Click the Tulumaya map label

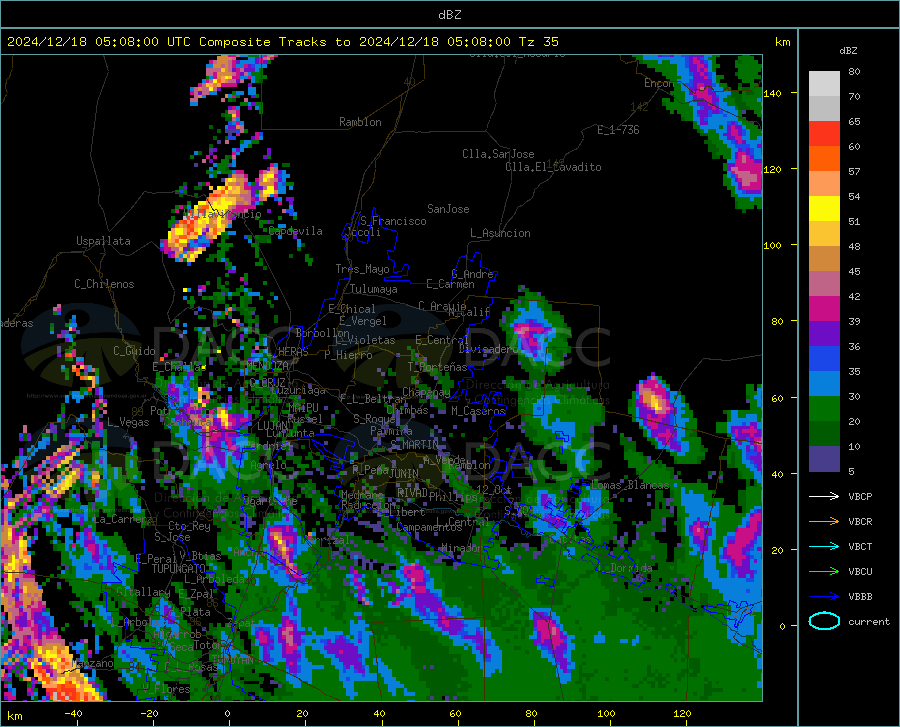click(374, 289)
